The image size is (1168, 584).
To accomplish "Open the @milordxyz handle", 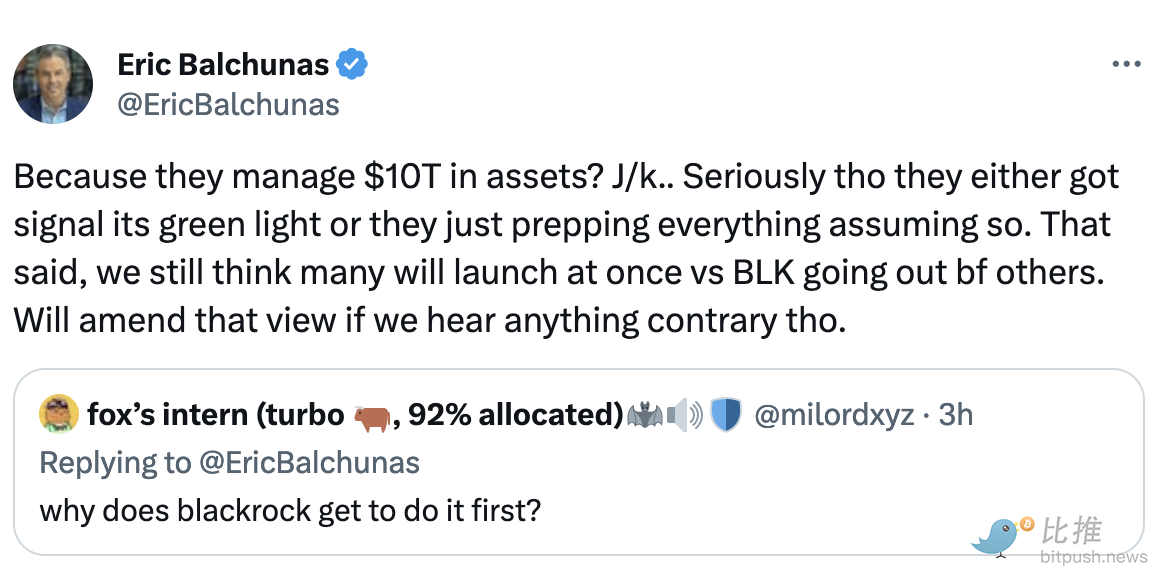I will 834,415.
